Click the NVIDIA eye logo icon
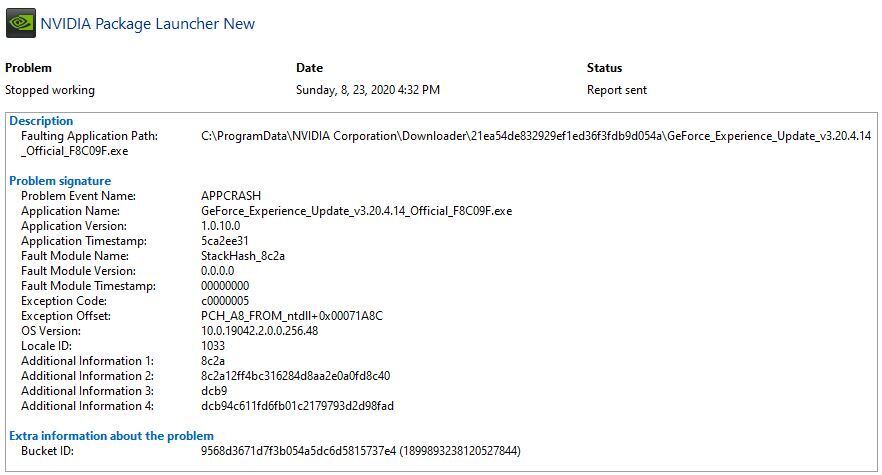Viewport: 882px width, 475px height. (x=21, y=23)
